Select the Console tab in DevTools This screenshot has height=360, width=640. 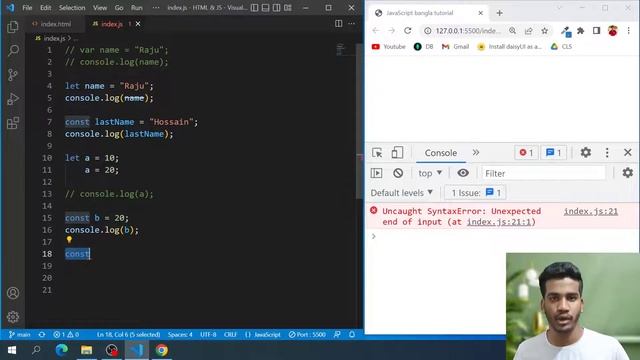440,153
